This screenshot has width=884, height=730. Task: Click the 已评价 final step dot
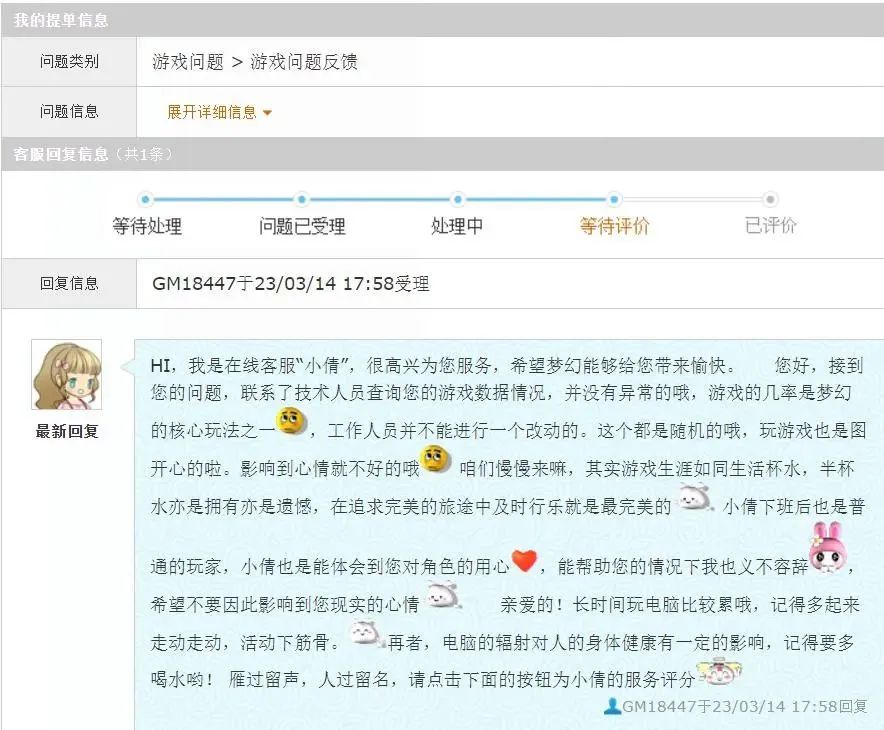pos(770,199)
